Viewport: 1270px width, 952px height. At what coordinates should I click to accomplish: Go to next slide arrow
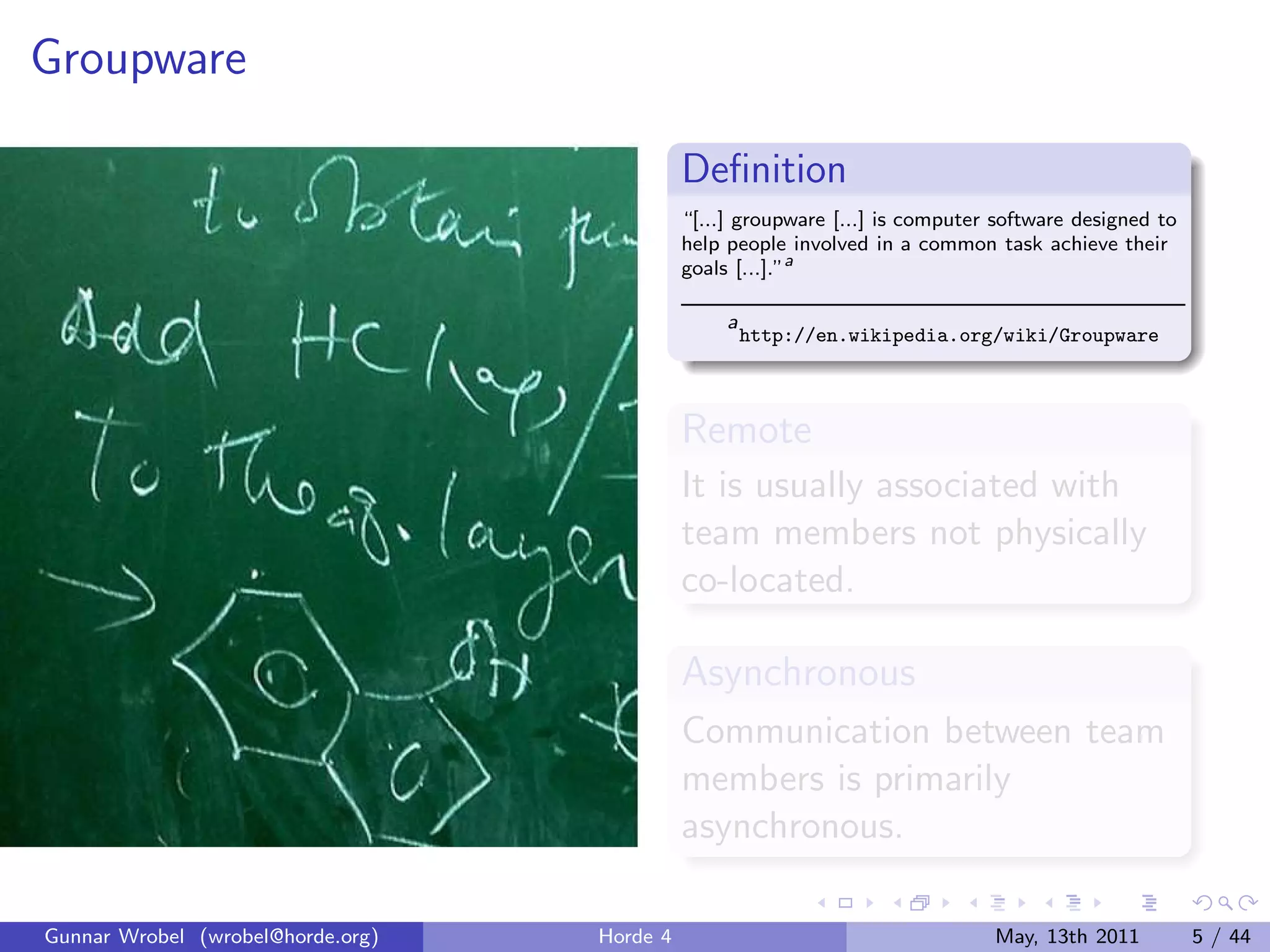(x=869, y=903)
